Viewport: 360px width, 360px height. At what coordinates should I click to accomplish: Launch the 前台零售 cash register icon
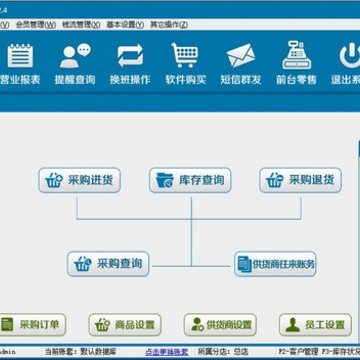(296, 63)
